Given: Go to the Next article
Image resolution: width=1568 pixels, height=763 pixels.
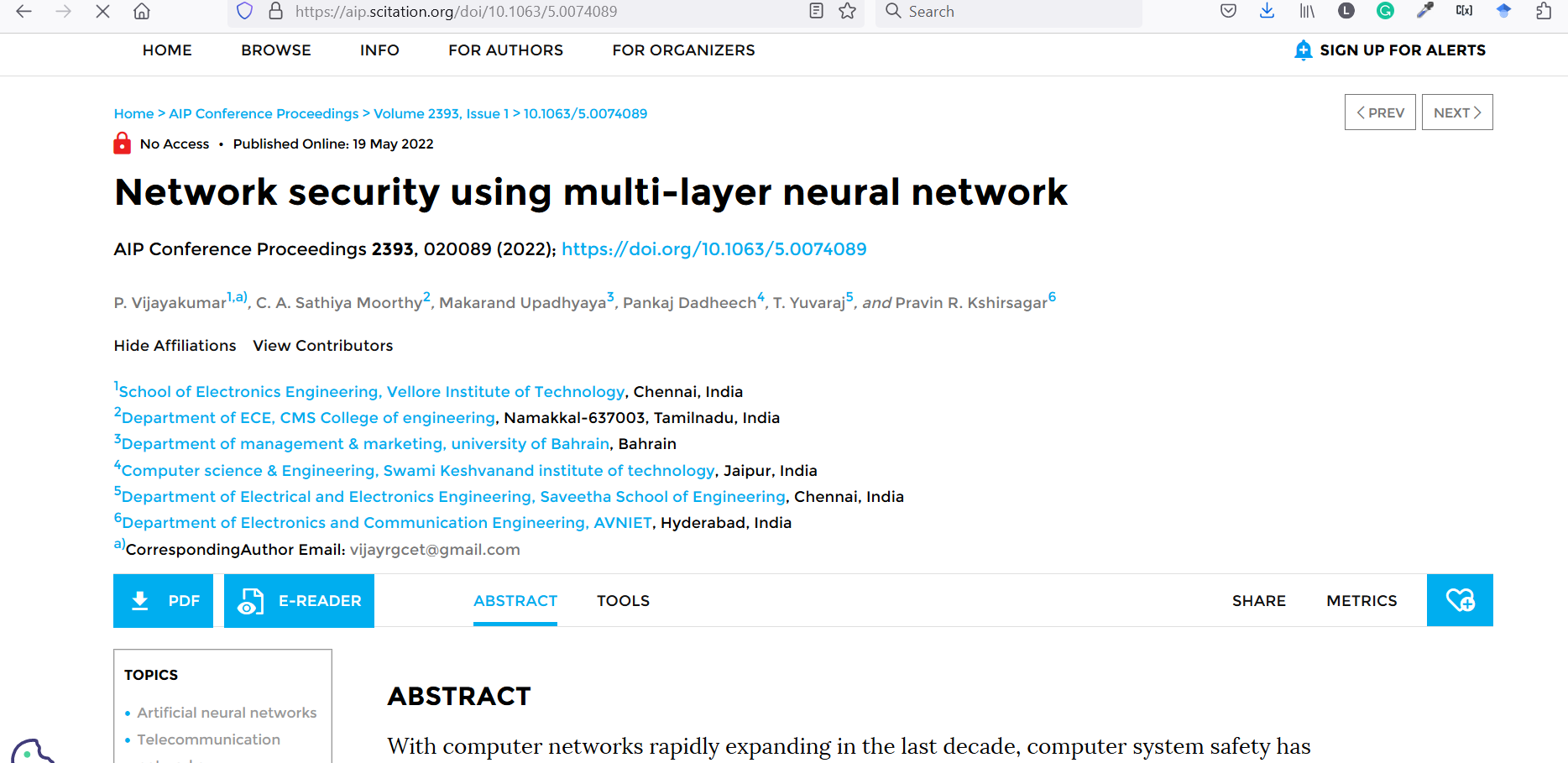Looking at the screenshot, I should pyautogui.click(x=1456, y=112).
